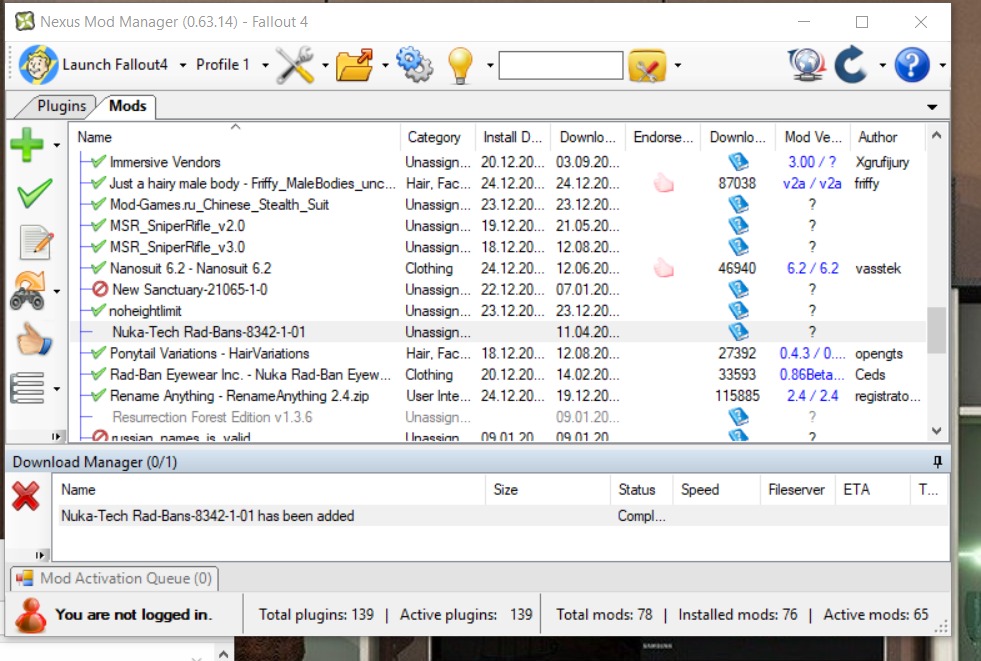This screenshot has width=981, height=661.
Task: Click the user login avatar icon
Action: pyautogui.click(x=31, y=615)
